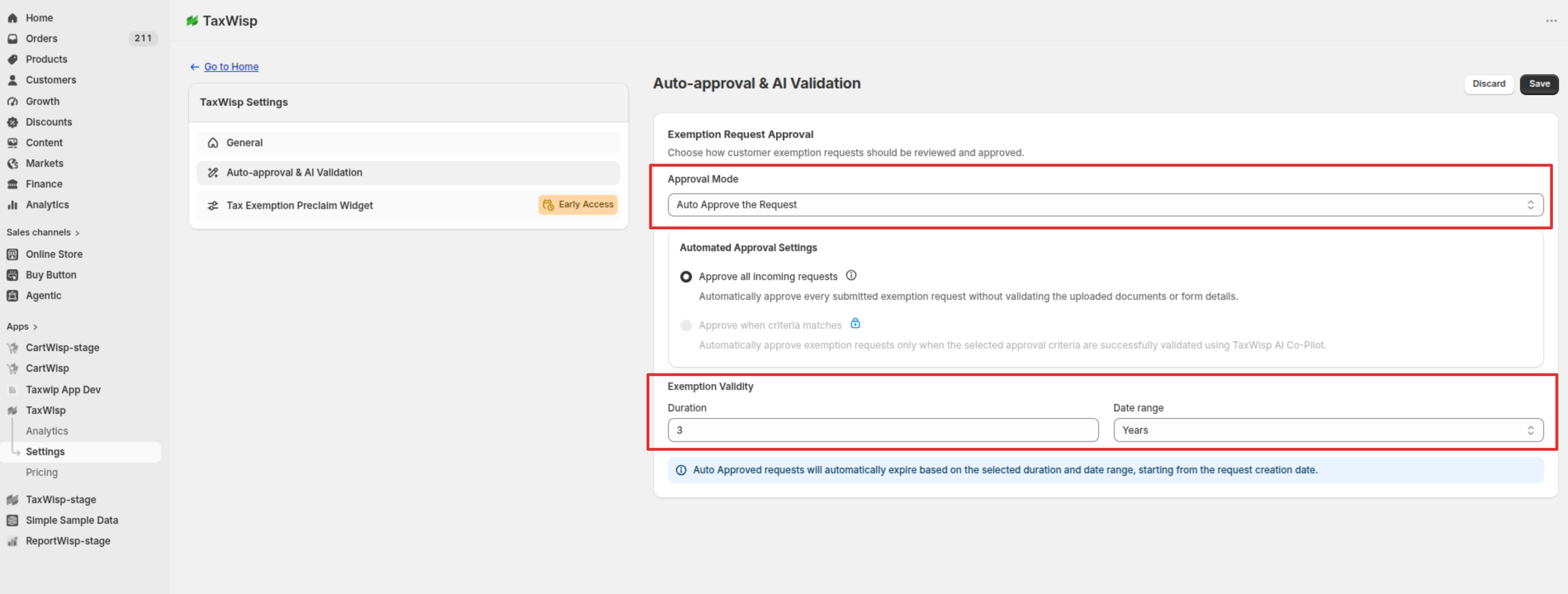Image resolution: width=1568 pixels, height=594 pixels.
Task: Click the Exemption Request Approval heading
Action: [740, 135]
